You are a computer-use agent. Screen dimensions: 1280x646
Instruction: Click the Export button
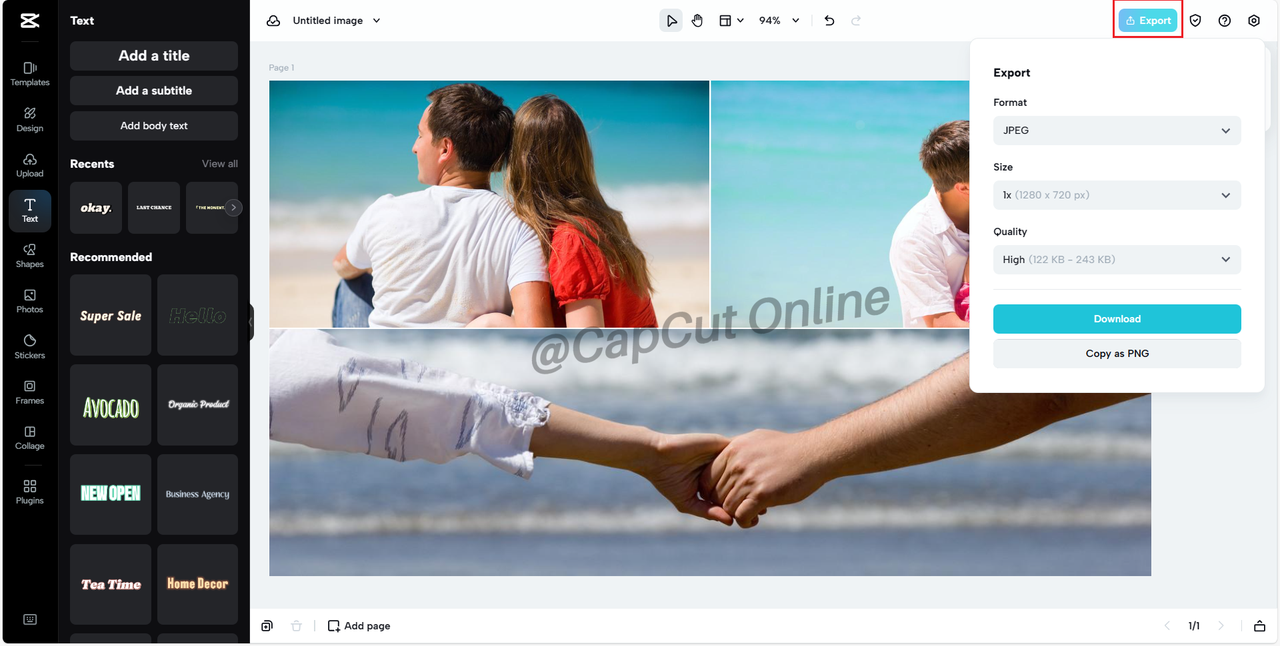(1148, 20)
